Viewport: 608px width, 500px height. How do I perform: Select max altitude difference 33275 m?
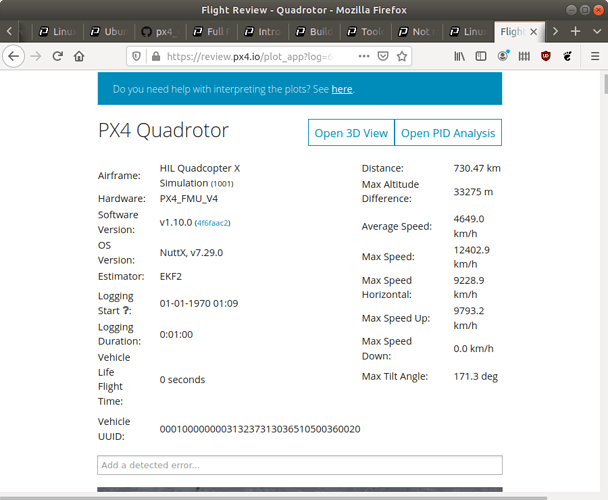coord(473,192)
